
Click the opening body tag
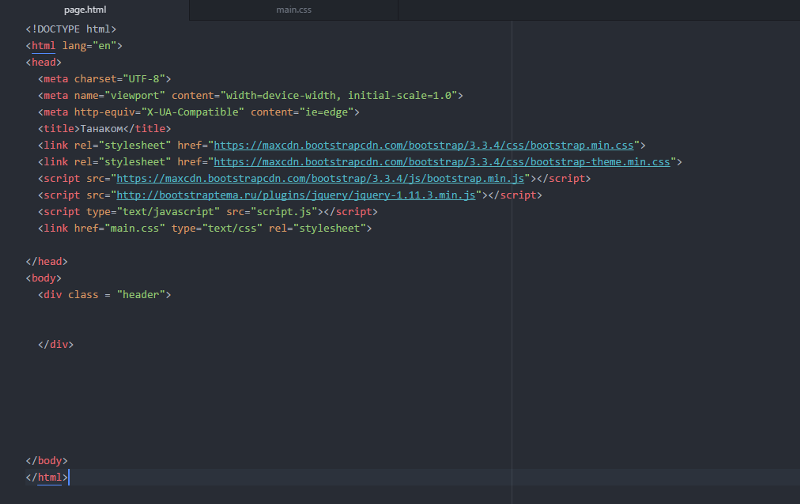click(x=43, y=278)
